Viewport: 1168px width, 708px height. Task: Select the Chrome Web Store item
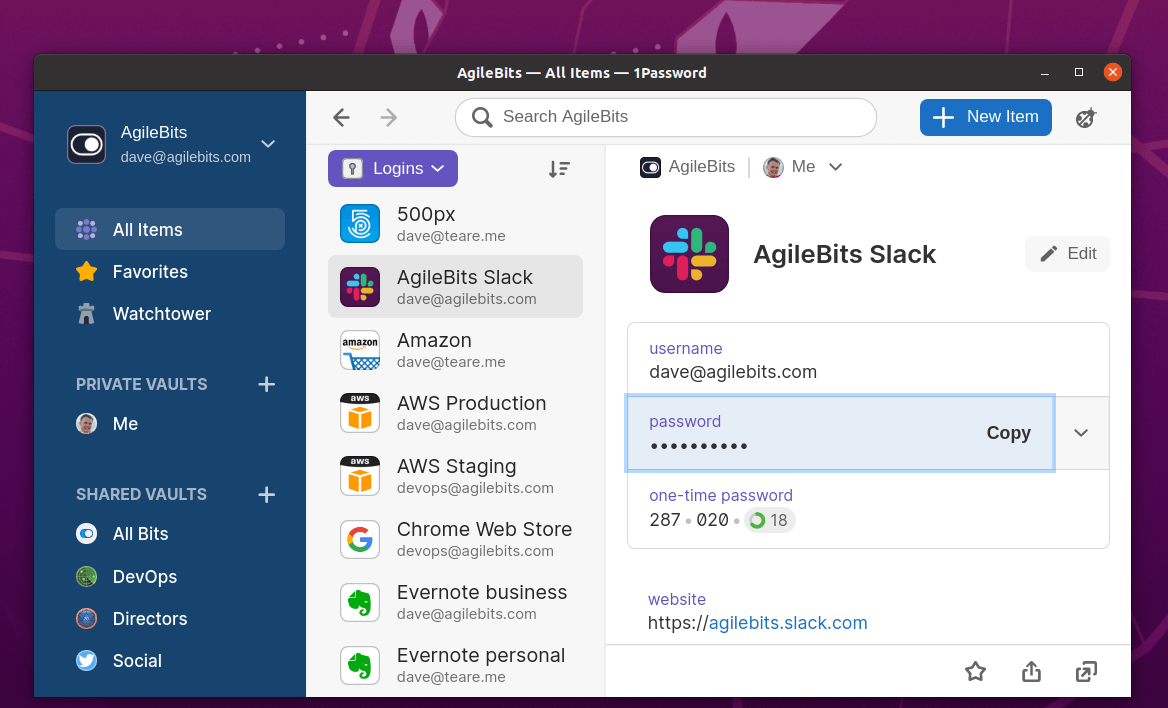pos(455,539)
